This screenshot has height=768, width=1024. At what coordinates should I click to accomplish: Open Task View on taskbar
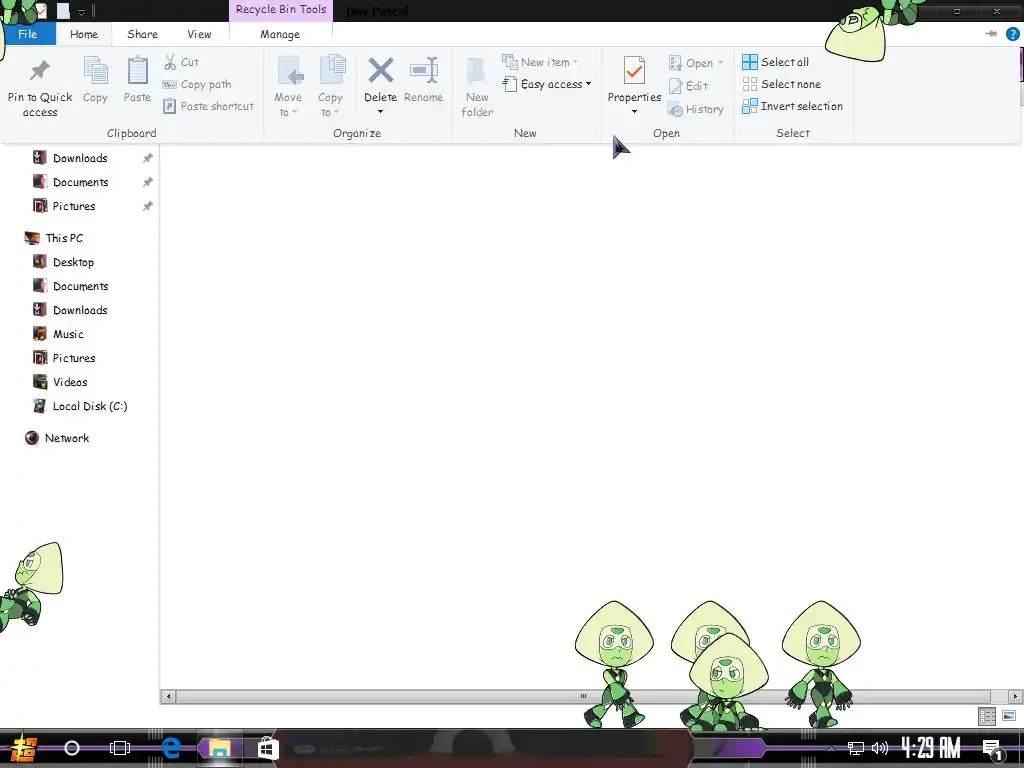click(120, 748)
